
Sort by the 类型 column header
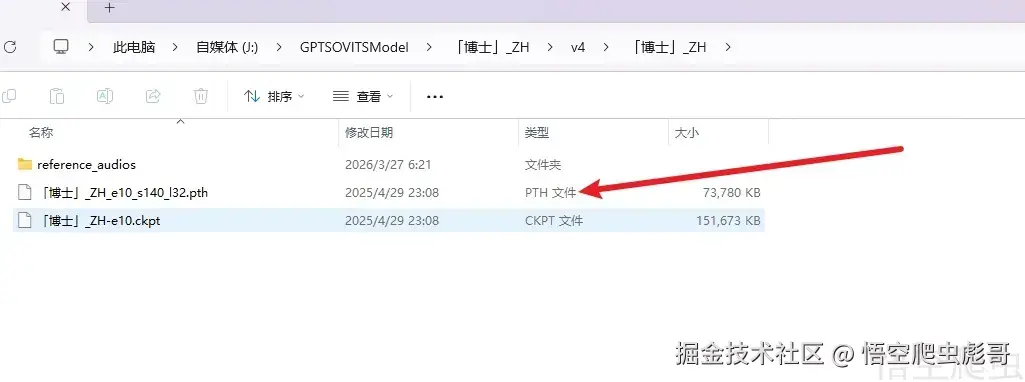(537, 133)
